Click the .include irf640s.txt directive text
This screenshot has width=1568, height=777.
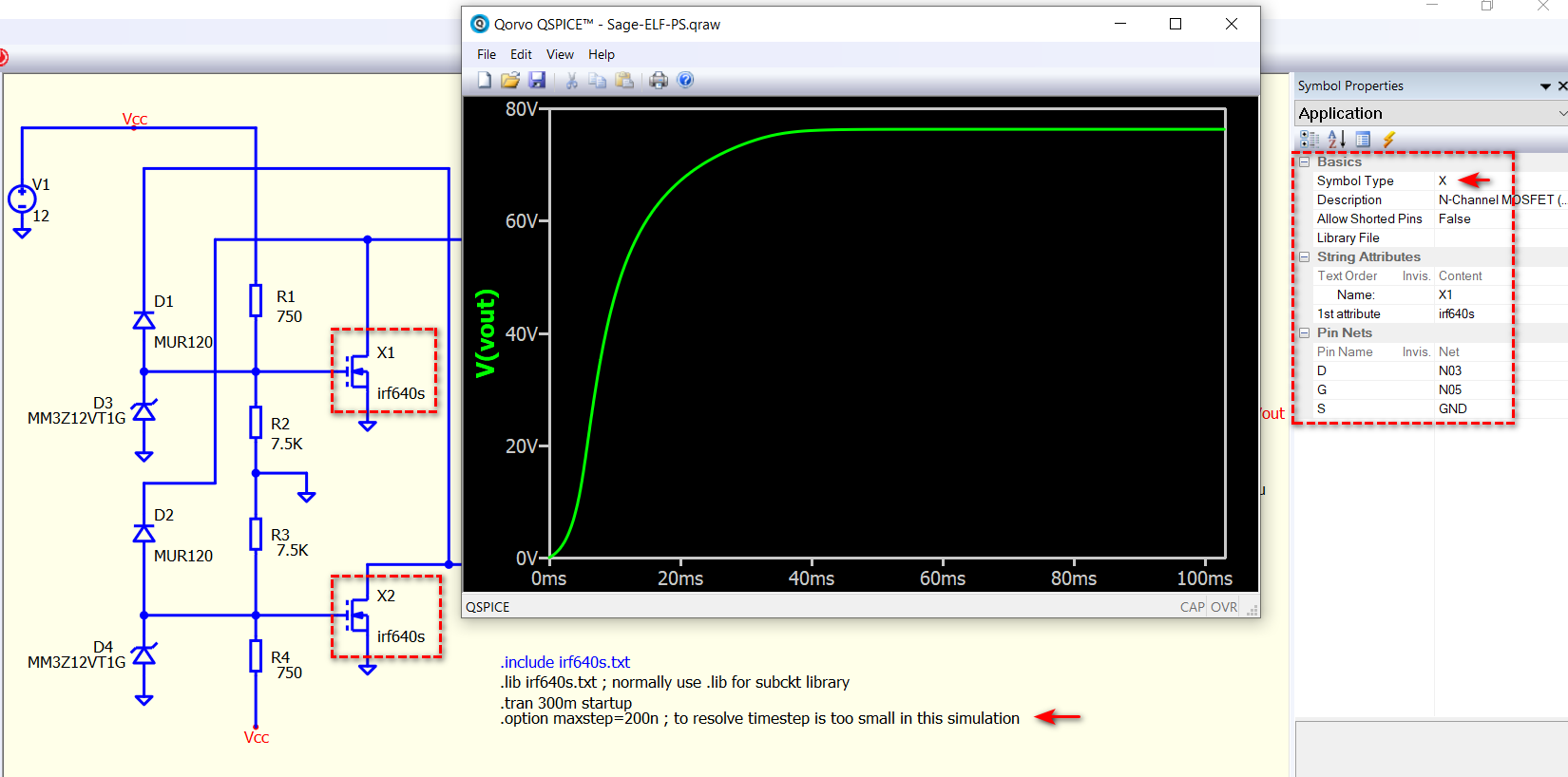[x=565, y=662]
